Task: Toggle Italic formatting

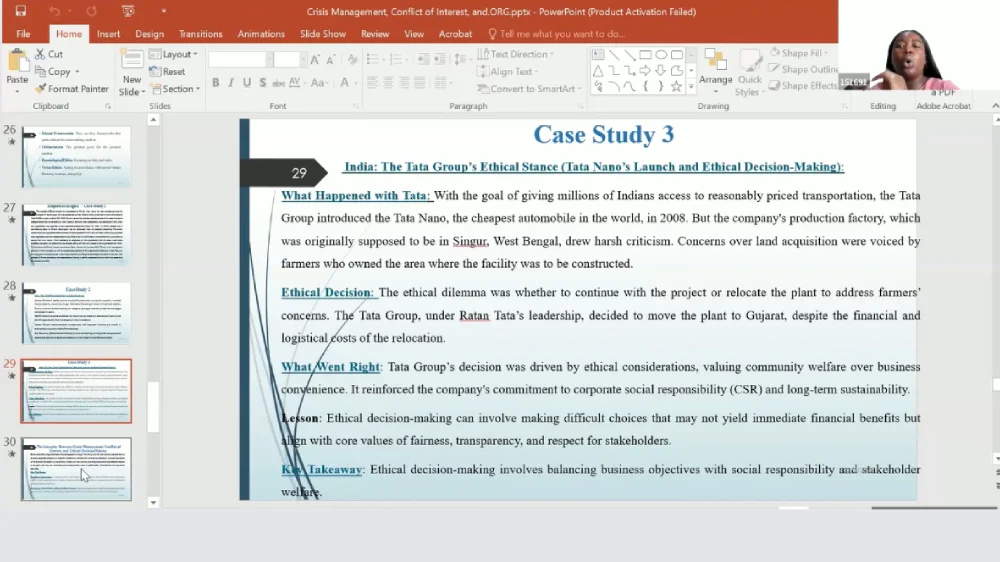Action: pyautogui.click(x=231, y=83)
